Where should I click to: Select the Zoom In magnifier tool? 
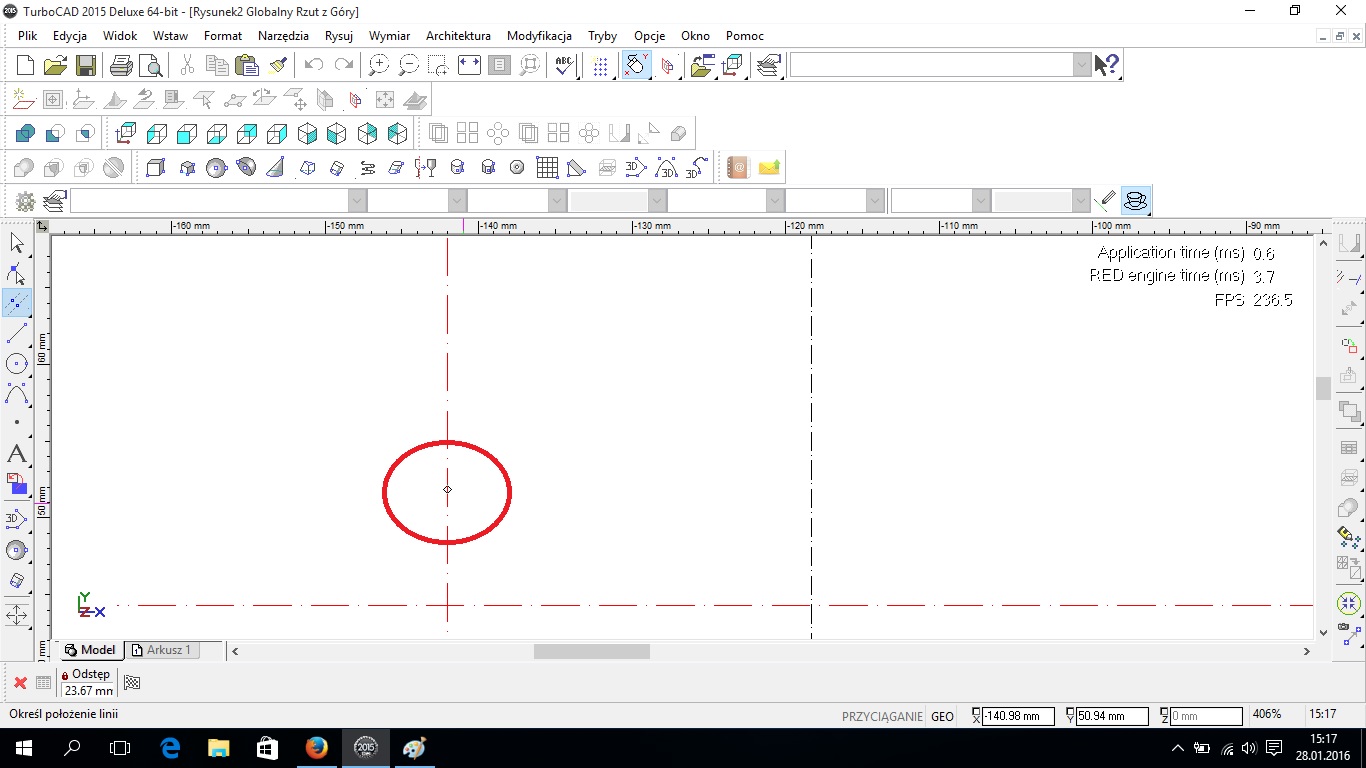point(379,66)
